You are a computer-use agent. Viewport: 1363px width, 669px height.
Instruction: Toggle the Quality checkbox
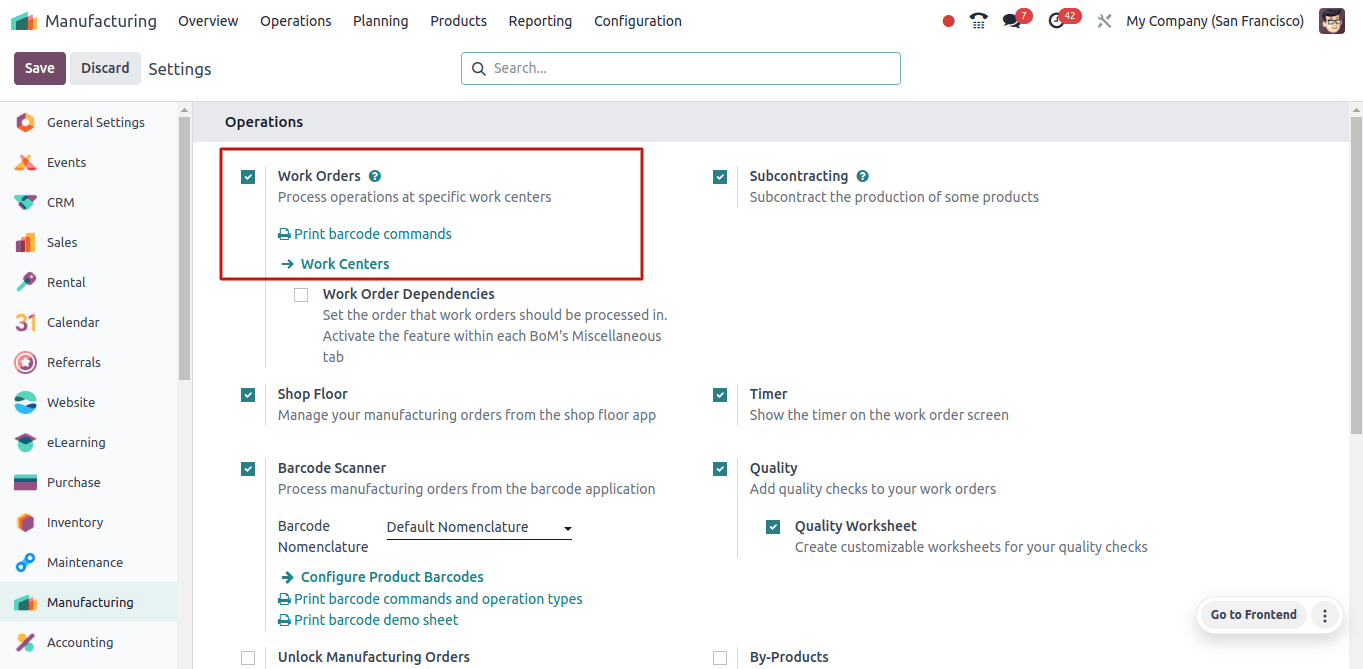[720, 469]
